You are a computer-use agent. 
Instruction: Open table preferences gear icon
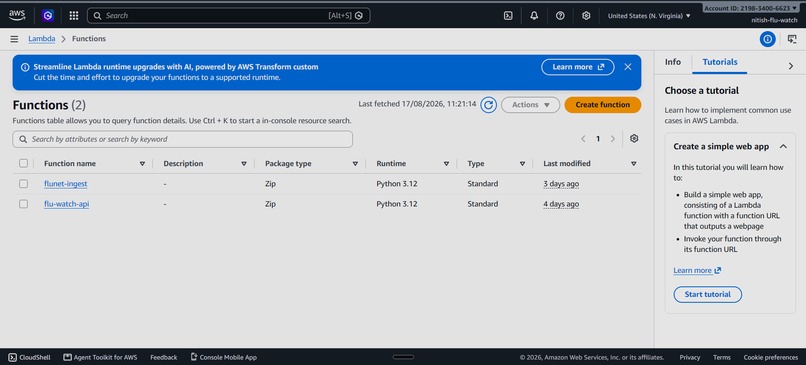click(634, 139)
